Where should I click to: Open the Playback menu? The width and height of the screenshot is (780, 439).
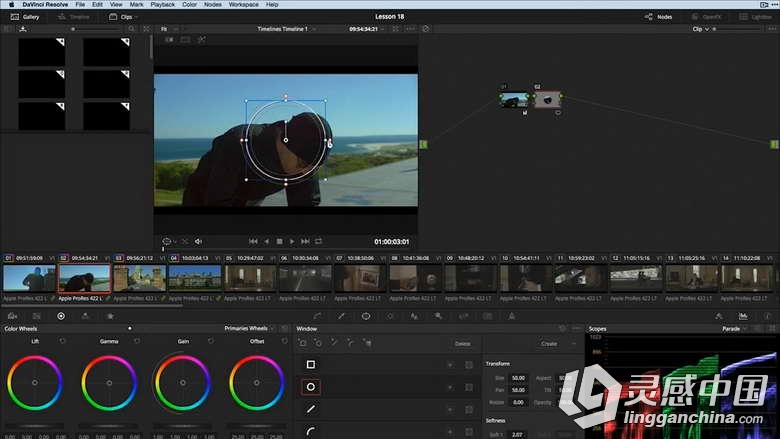[x=163, y=4]
